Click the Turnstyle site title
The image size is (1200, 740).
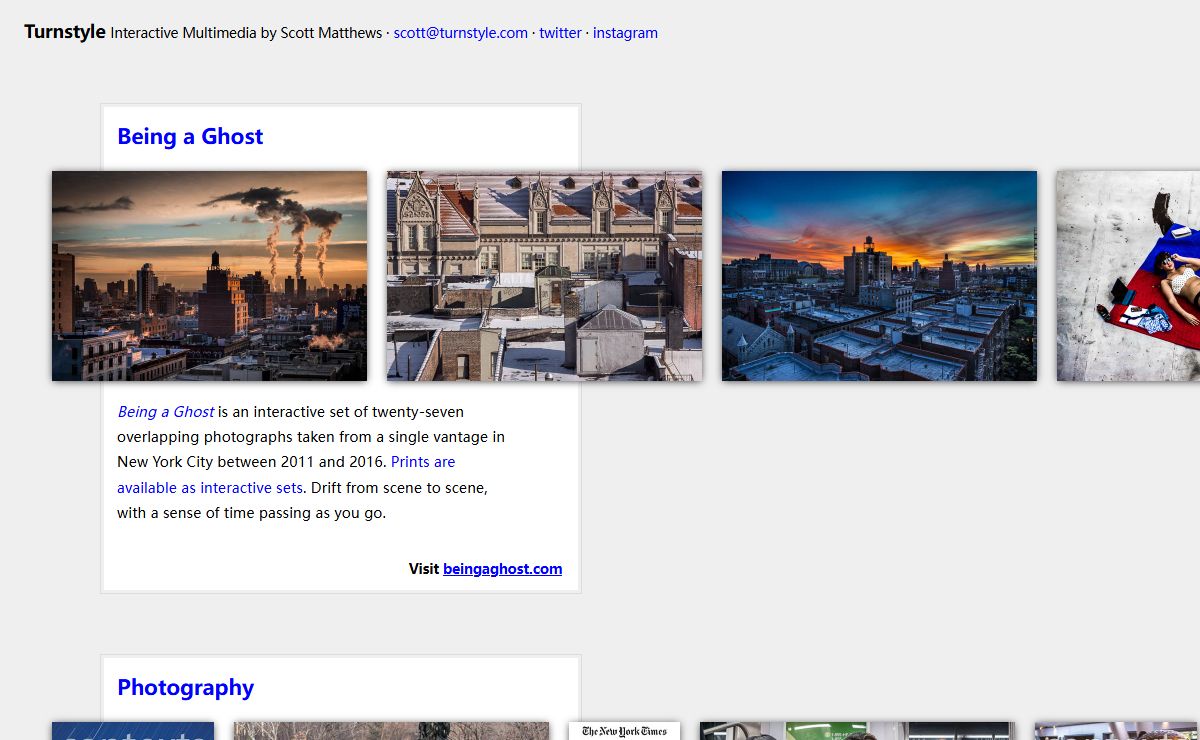coord(65,32)
